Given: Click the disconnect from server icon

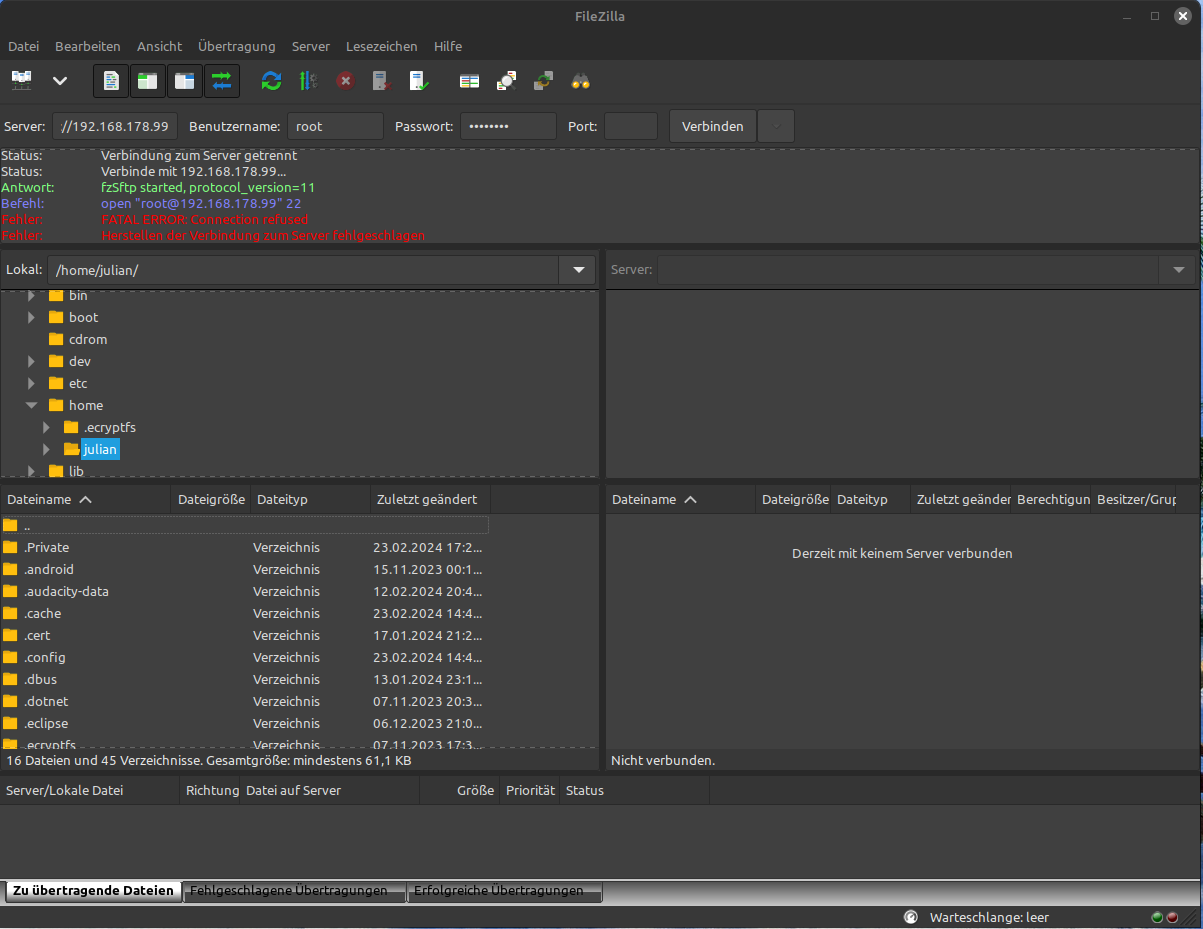Looking at the screenshot, I should pos(382,81).
